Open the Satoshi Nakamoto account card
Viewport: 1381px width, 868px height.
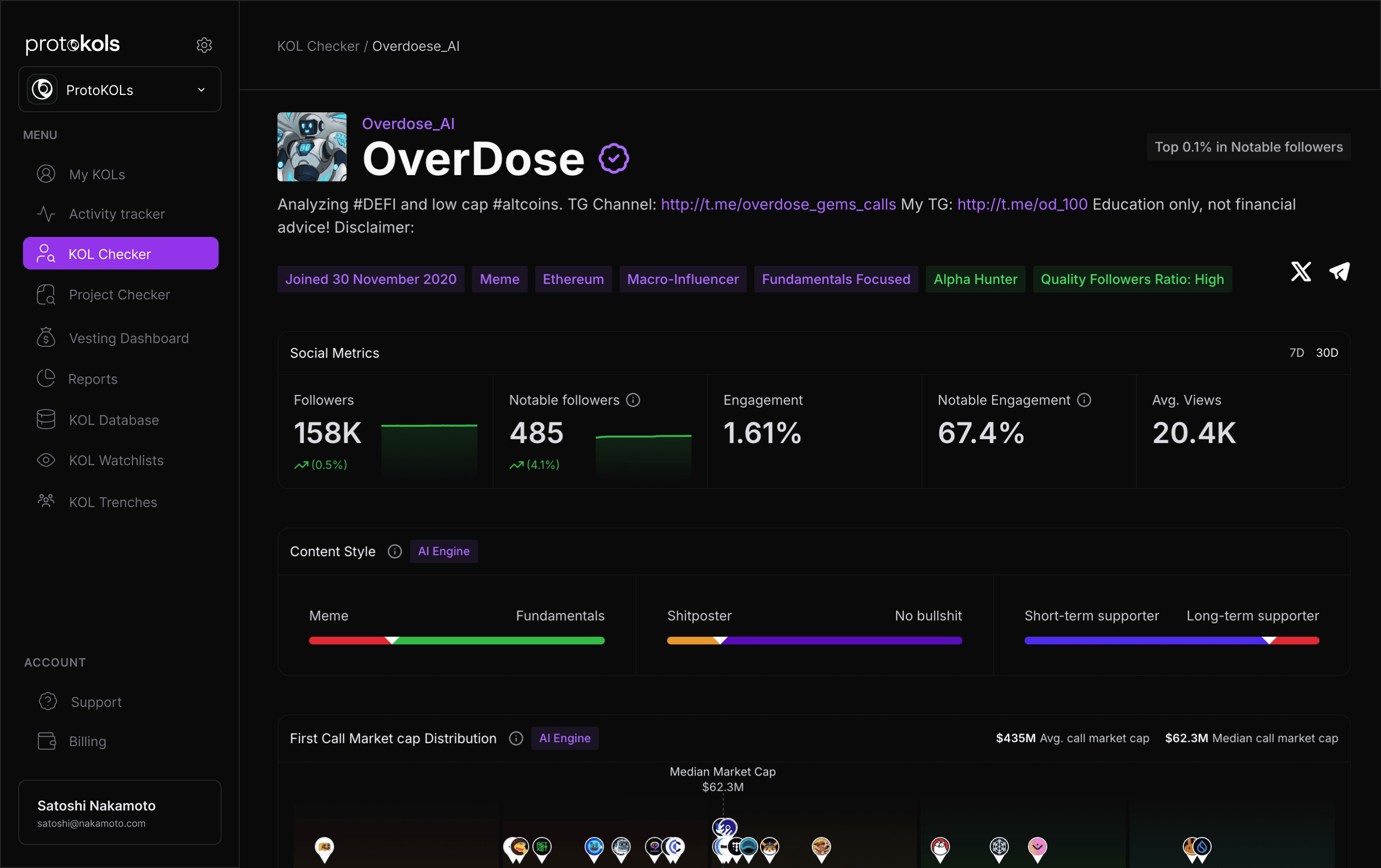[120, 812]
